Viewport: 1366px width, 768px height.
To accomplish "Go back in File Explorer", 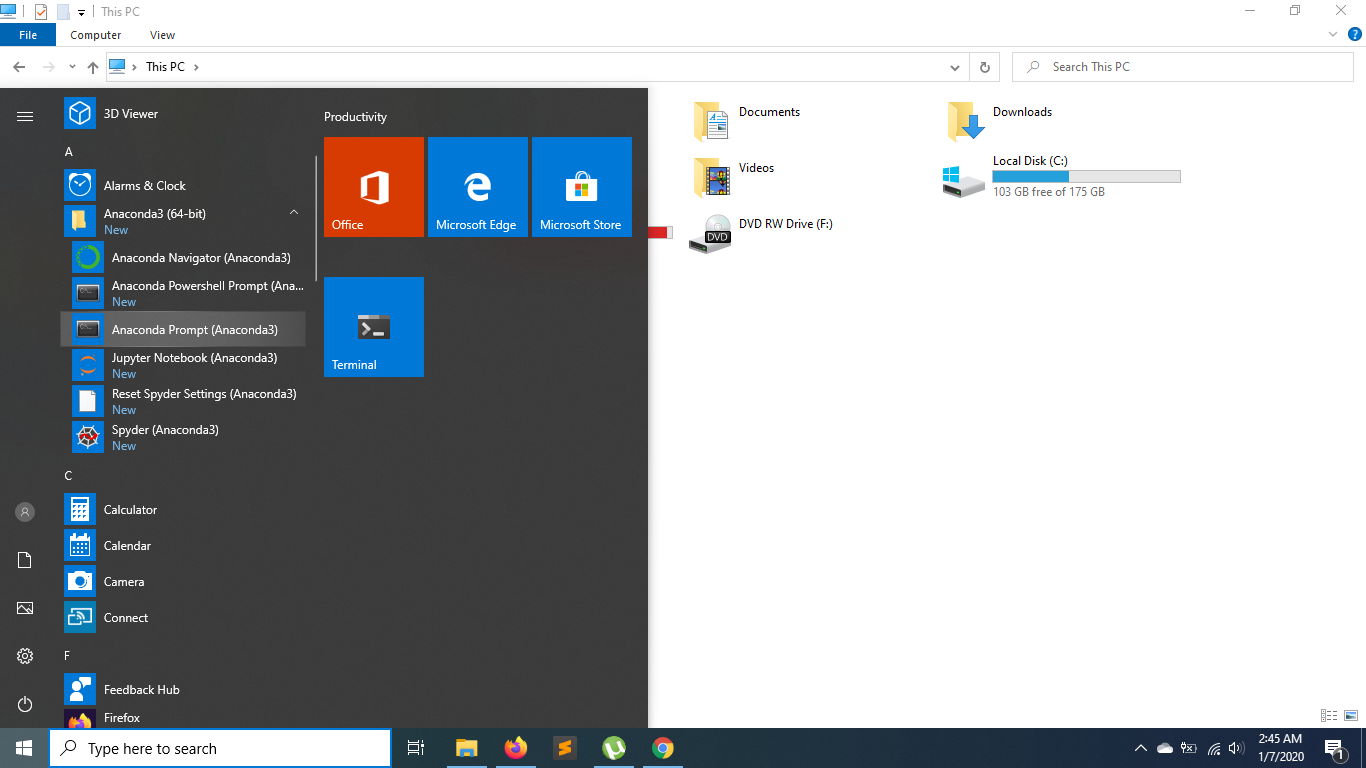I will click(x=19, y=67).
